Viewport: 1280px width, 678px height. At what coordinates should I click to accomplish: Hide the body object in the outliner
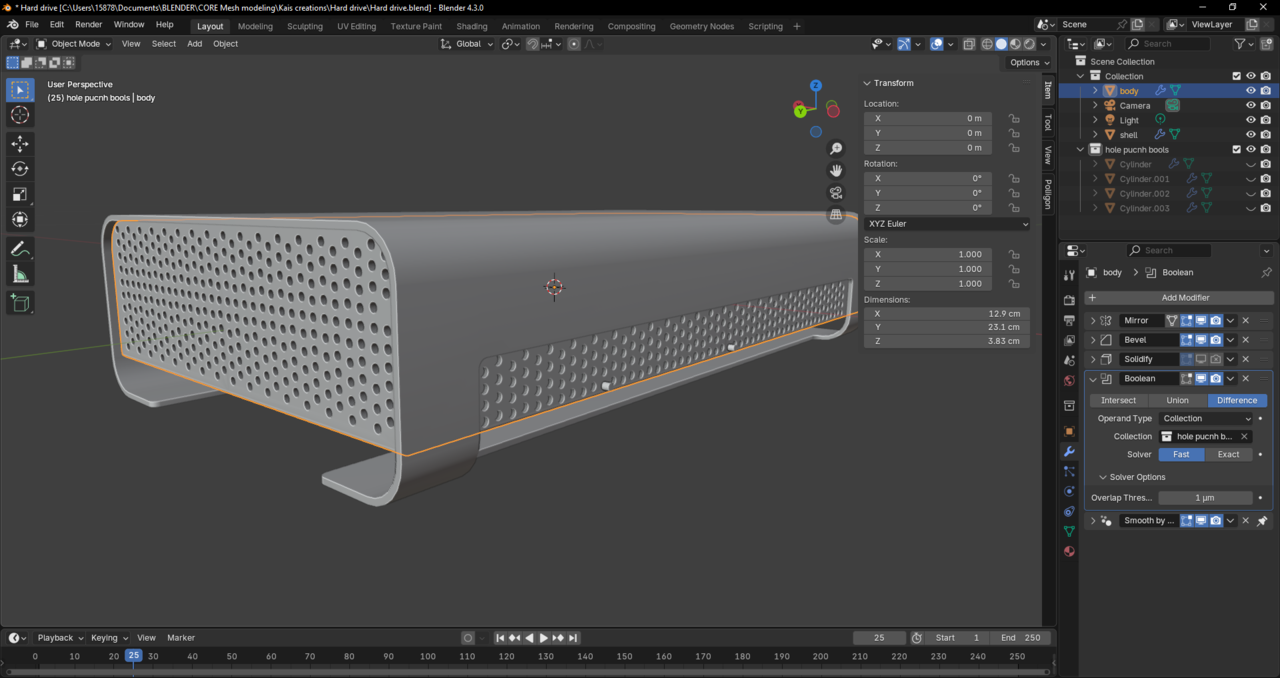1250,91
